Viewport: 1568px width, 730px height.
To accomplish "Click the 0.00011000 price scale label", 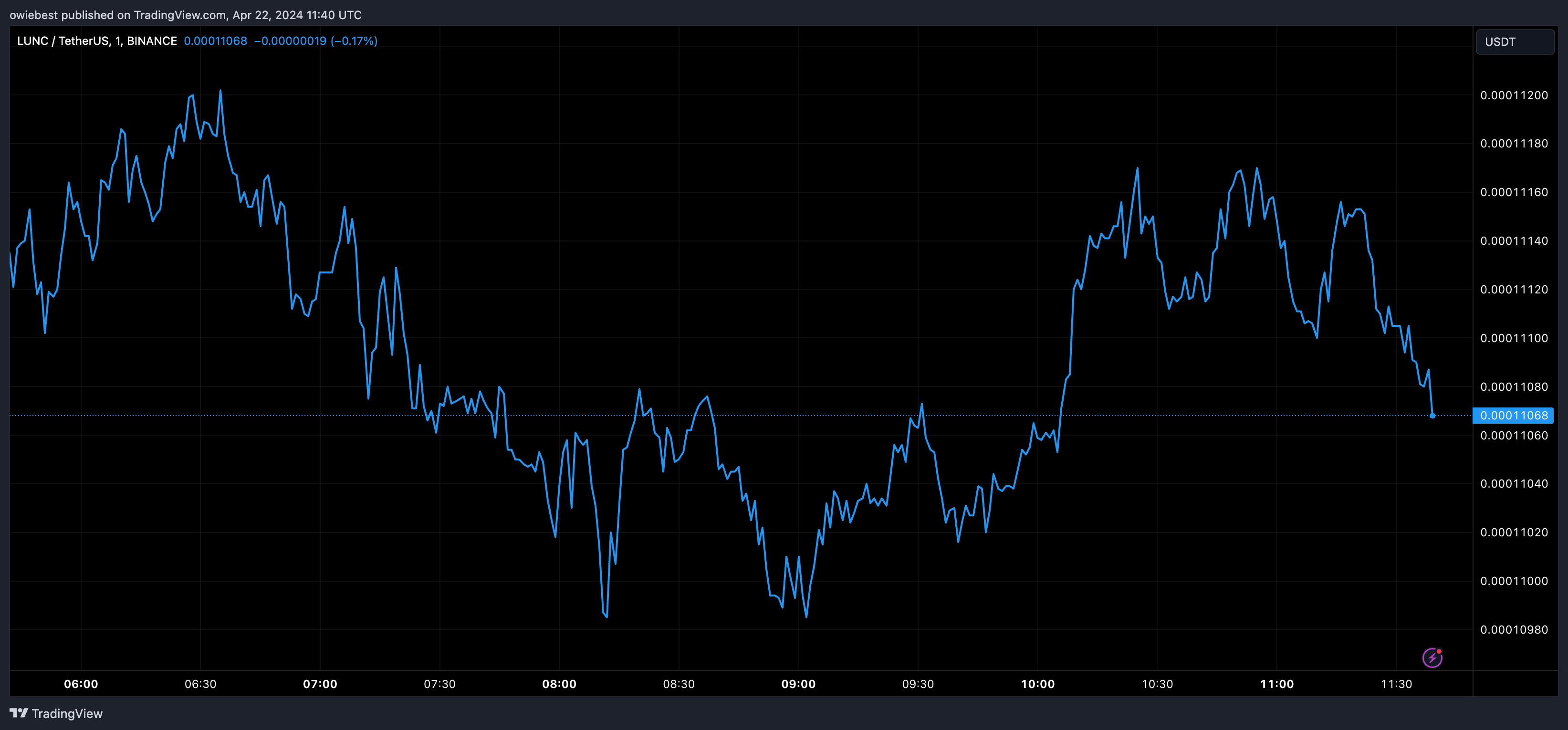I will 1514,581.
